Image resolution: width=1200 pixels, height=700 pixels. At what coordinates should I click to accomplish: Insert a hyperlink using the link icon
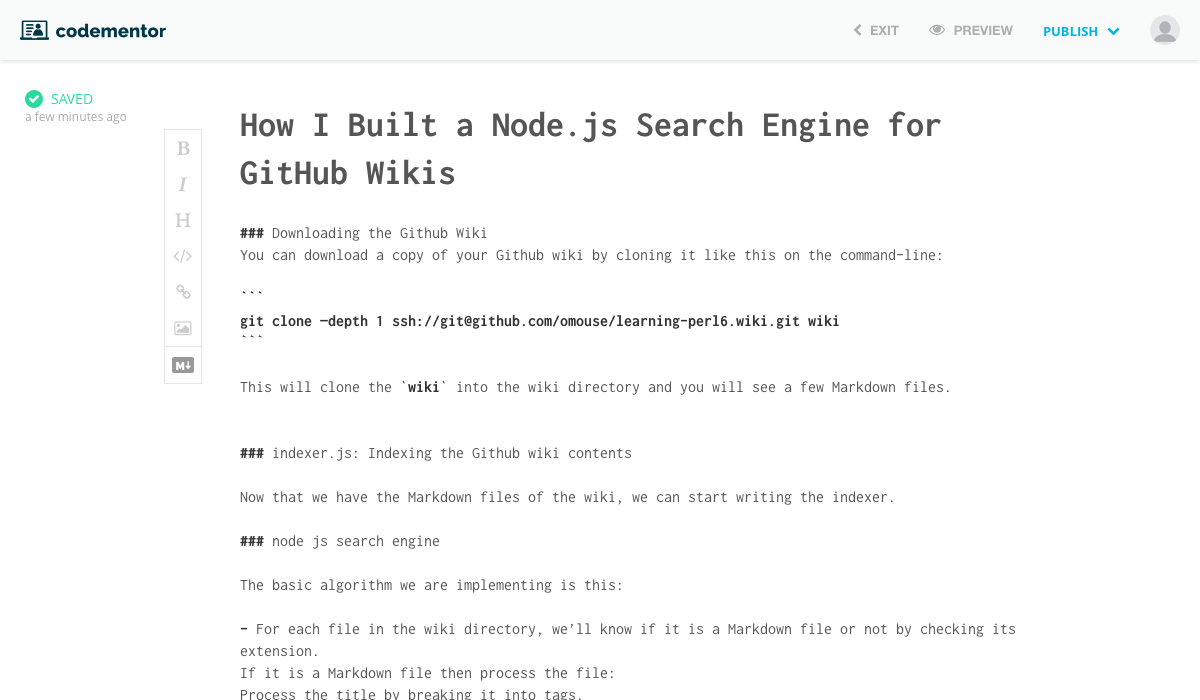[x=183, y=292]
